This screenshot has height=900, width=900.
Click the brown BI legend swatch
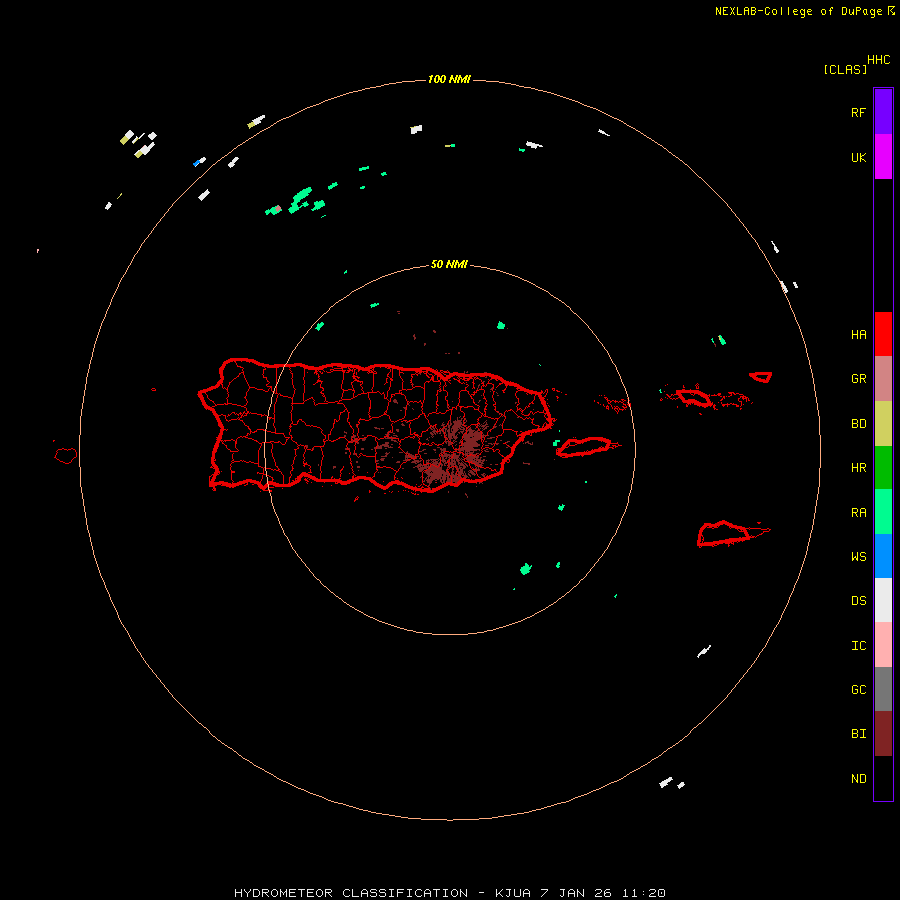(883, 734)
